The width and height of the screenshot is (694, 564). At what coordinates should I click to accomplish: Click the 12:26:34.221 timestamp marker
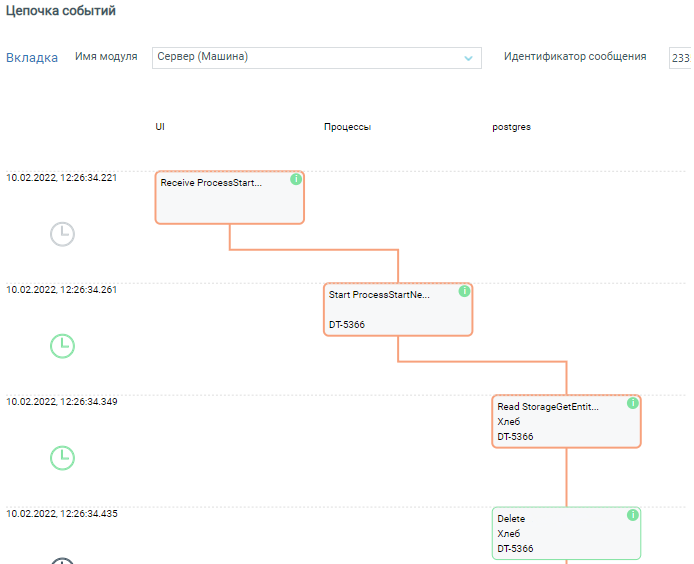62,178
